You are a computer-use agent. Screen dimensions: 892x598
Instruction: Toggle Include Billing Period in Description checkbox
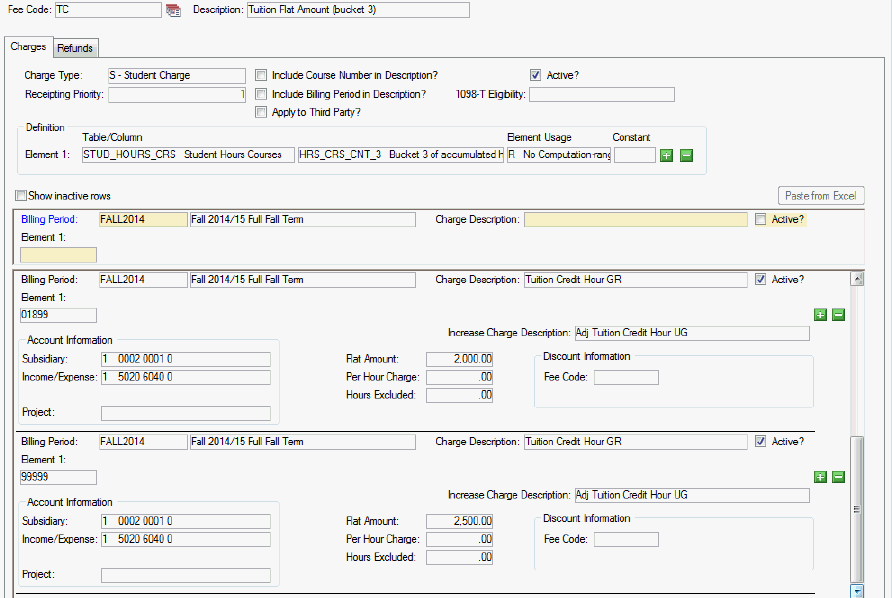click(x=262, y=94)
